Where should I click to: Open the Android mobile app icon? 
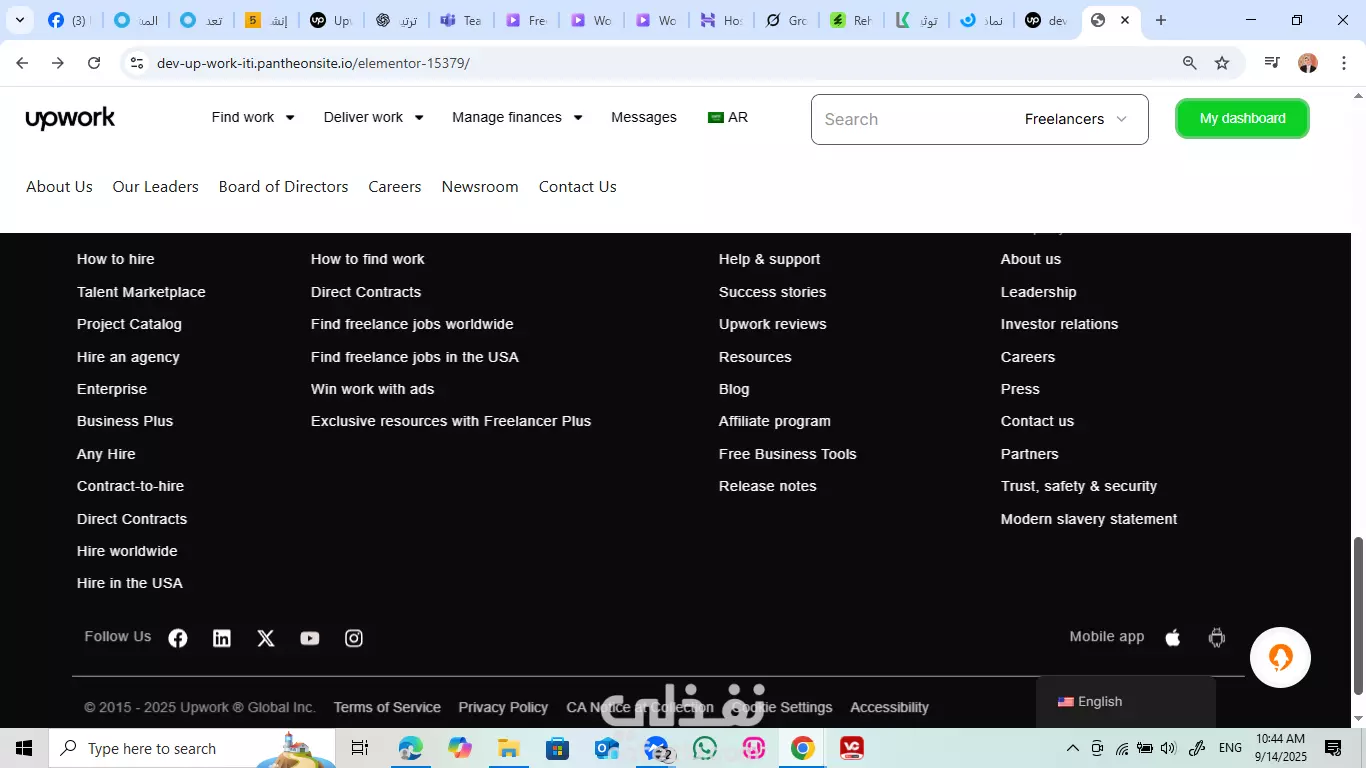click(1217, 637)
